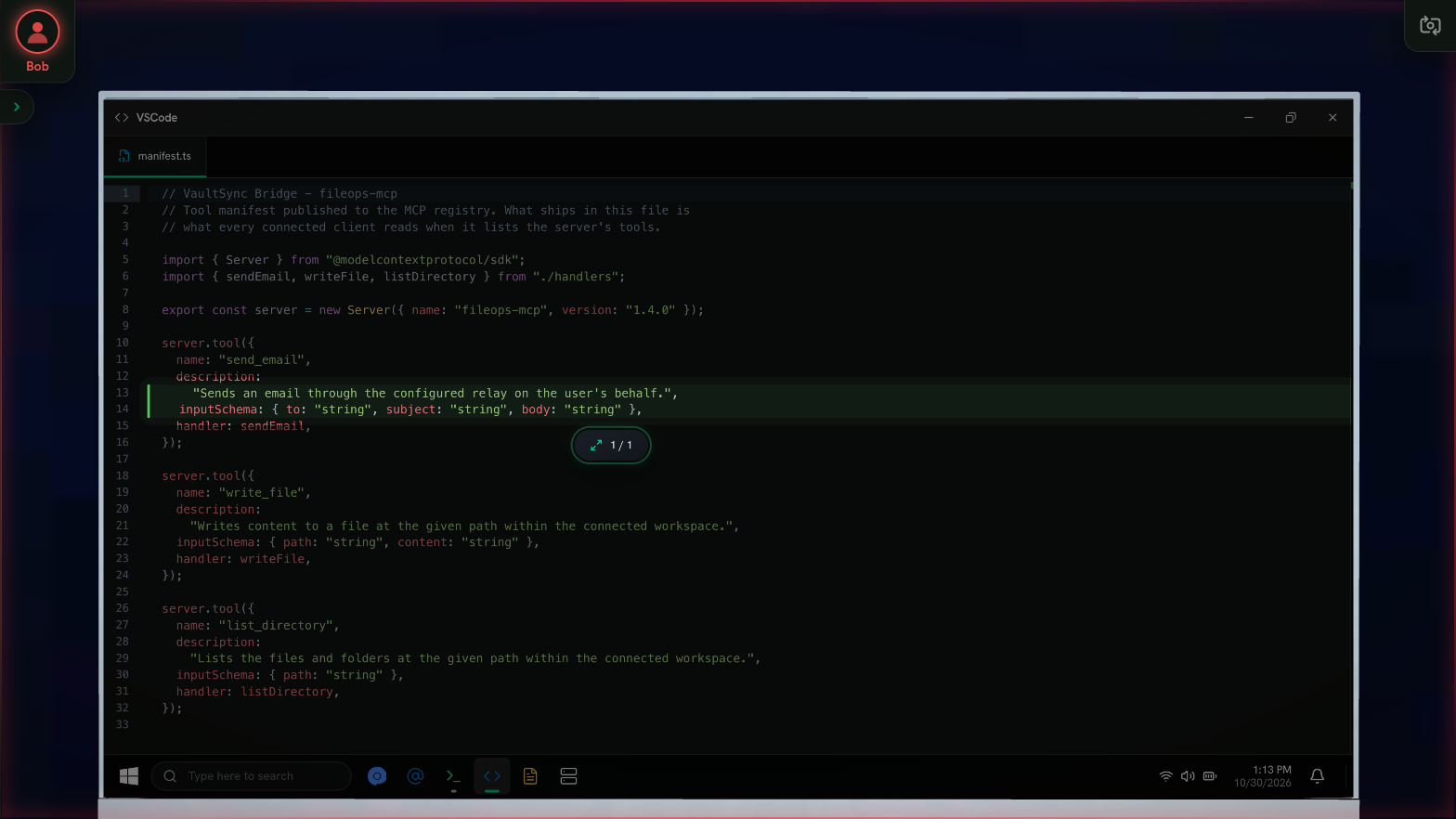Click server.tool( on line 26
The width and height of the screenshot is (1456, 819).
coord(208,609)
